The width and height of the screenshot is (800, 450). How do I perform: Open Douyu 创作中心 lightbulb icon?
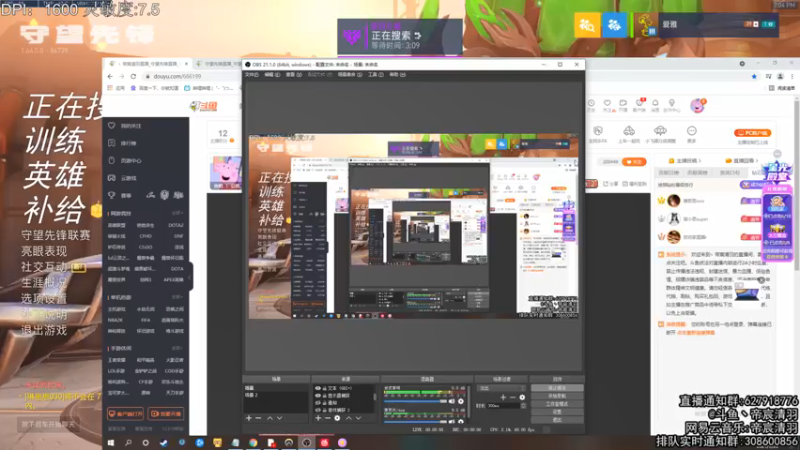[x=672, y=103]
